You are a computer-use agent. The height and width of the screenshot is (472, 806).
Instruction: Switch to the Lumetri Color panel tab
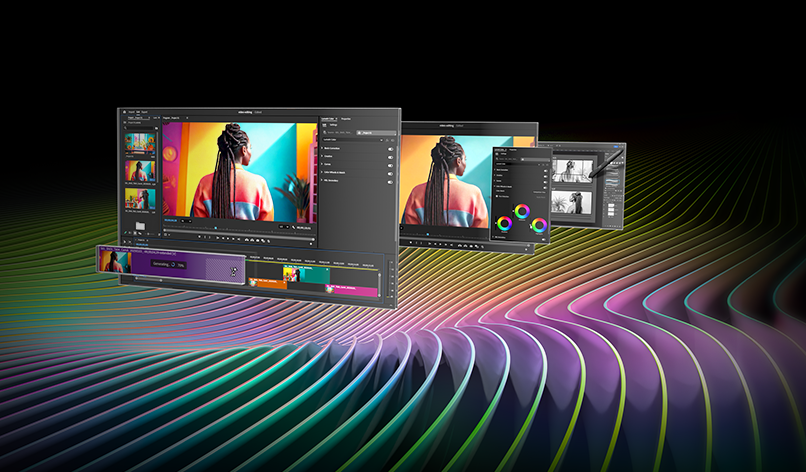click(x=329, y=119)
